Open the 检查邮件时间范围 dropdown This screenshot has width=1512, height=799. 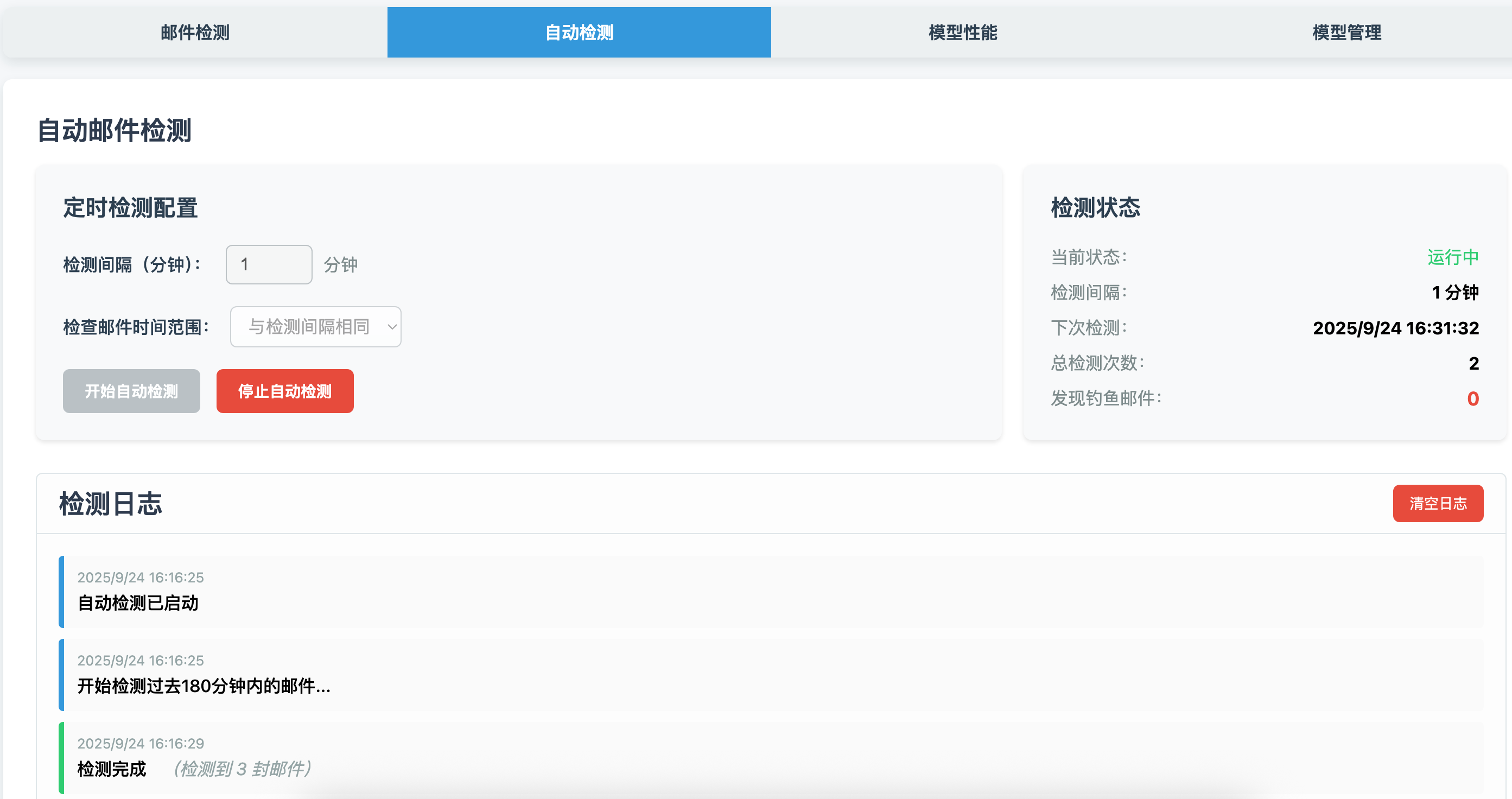[316, 326]
